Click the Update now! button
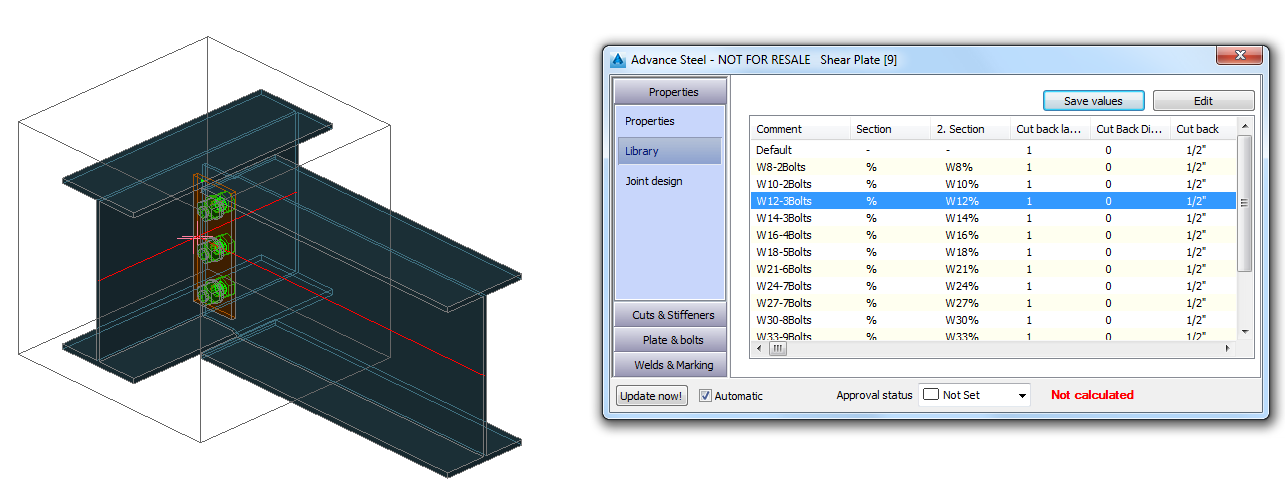This screenshot has height=490, width=1285. coord(651,395)
